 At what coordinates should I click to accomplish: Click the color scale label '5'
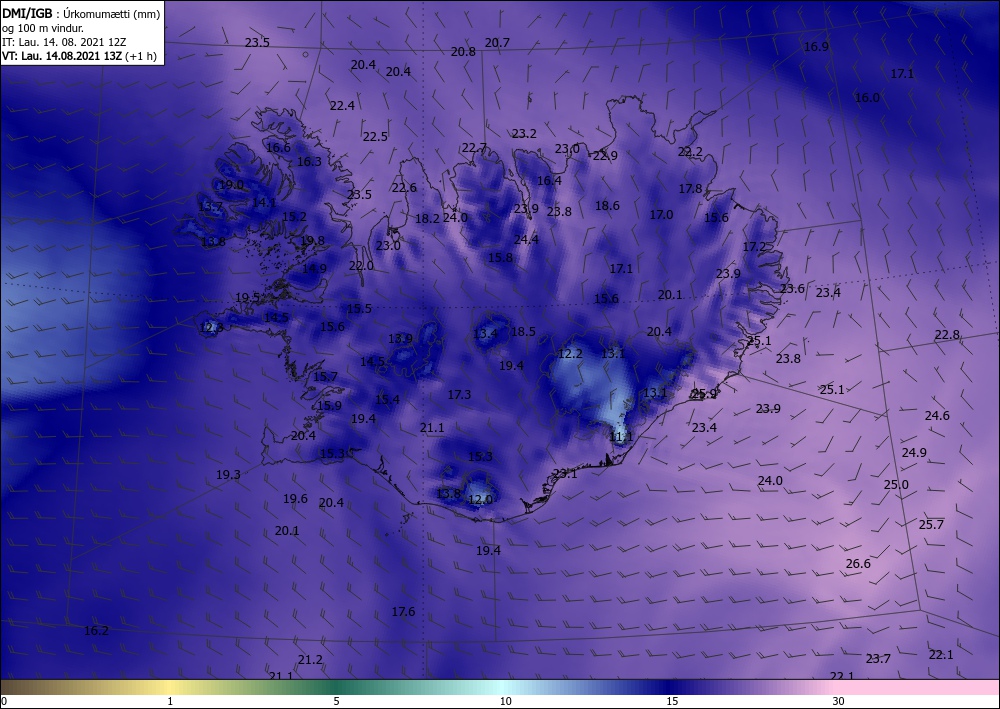(x=336, y=701)
